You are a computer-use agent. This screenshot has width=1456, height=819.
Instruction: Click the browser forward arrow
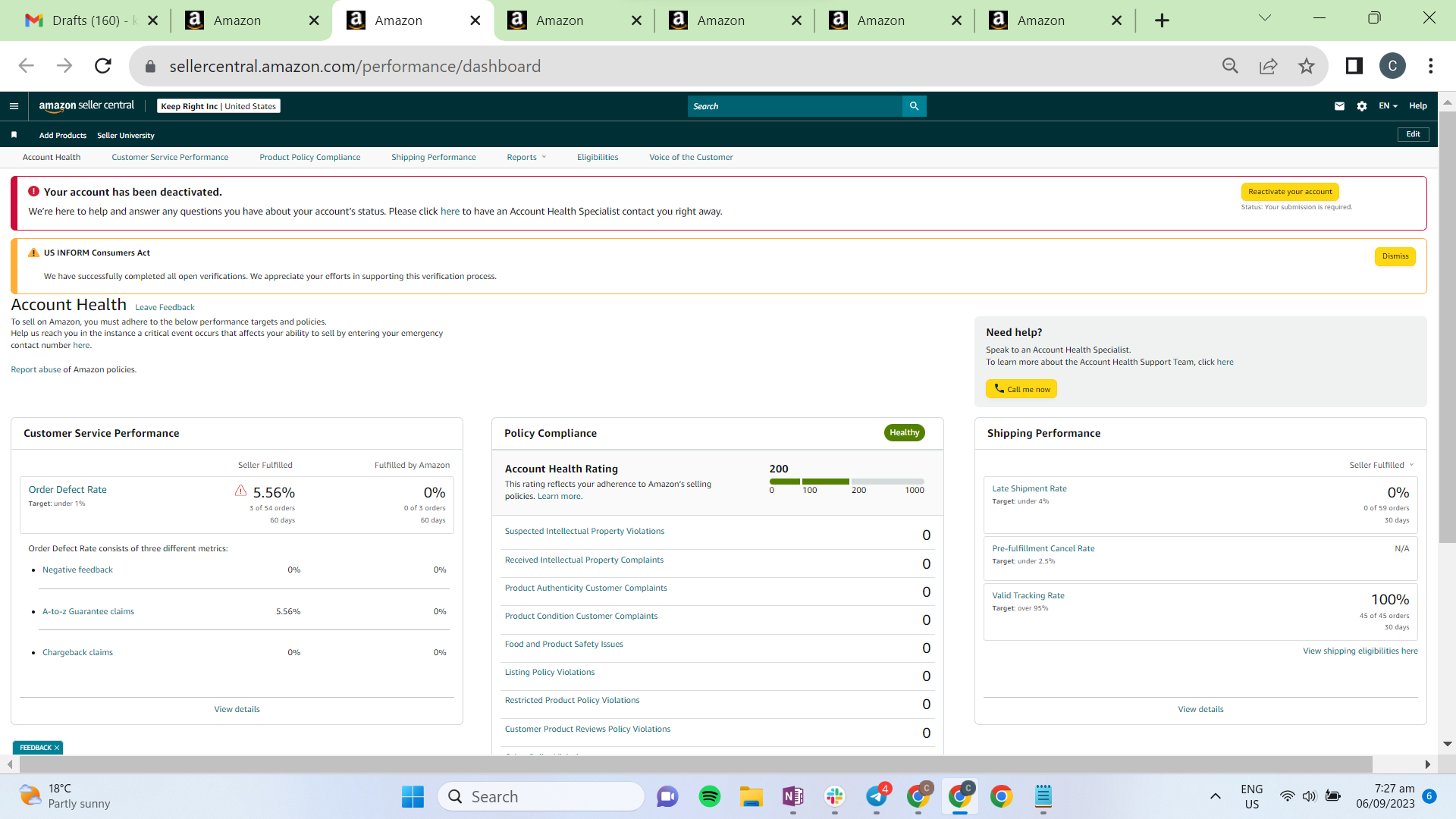pyautogui.click(x=64, y=66)
